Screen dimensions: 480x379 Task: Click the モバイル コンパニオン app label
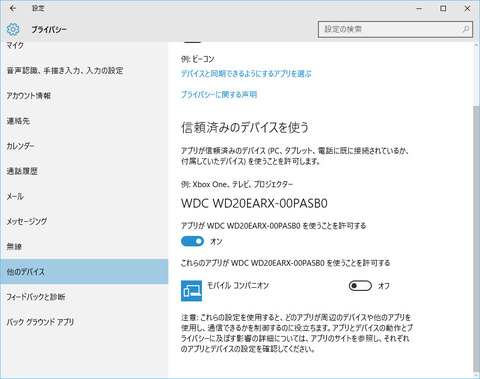click(238, 285)
